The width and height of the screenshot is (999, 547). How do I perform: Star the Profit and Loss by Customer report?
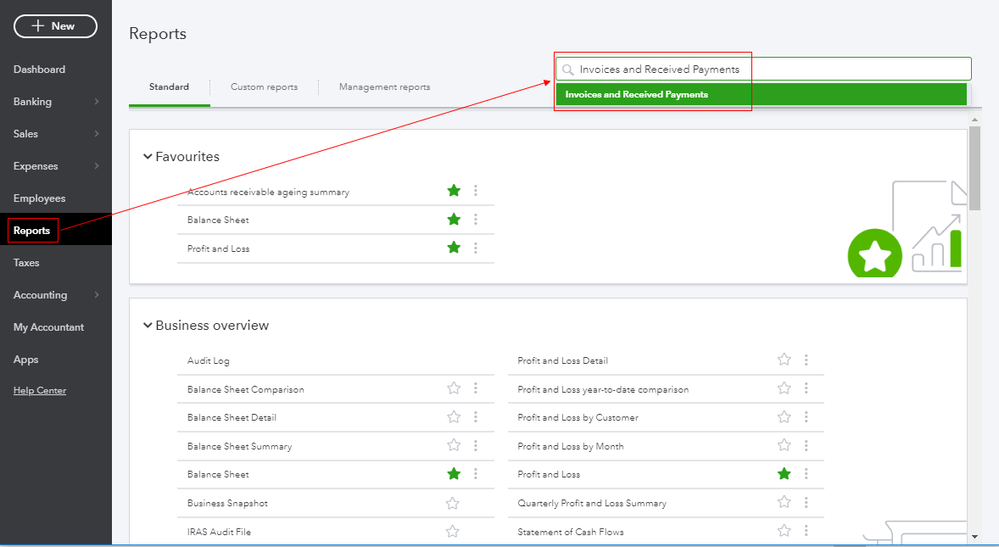pyautogui.click(x=784, y=417)
